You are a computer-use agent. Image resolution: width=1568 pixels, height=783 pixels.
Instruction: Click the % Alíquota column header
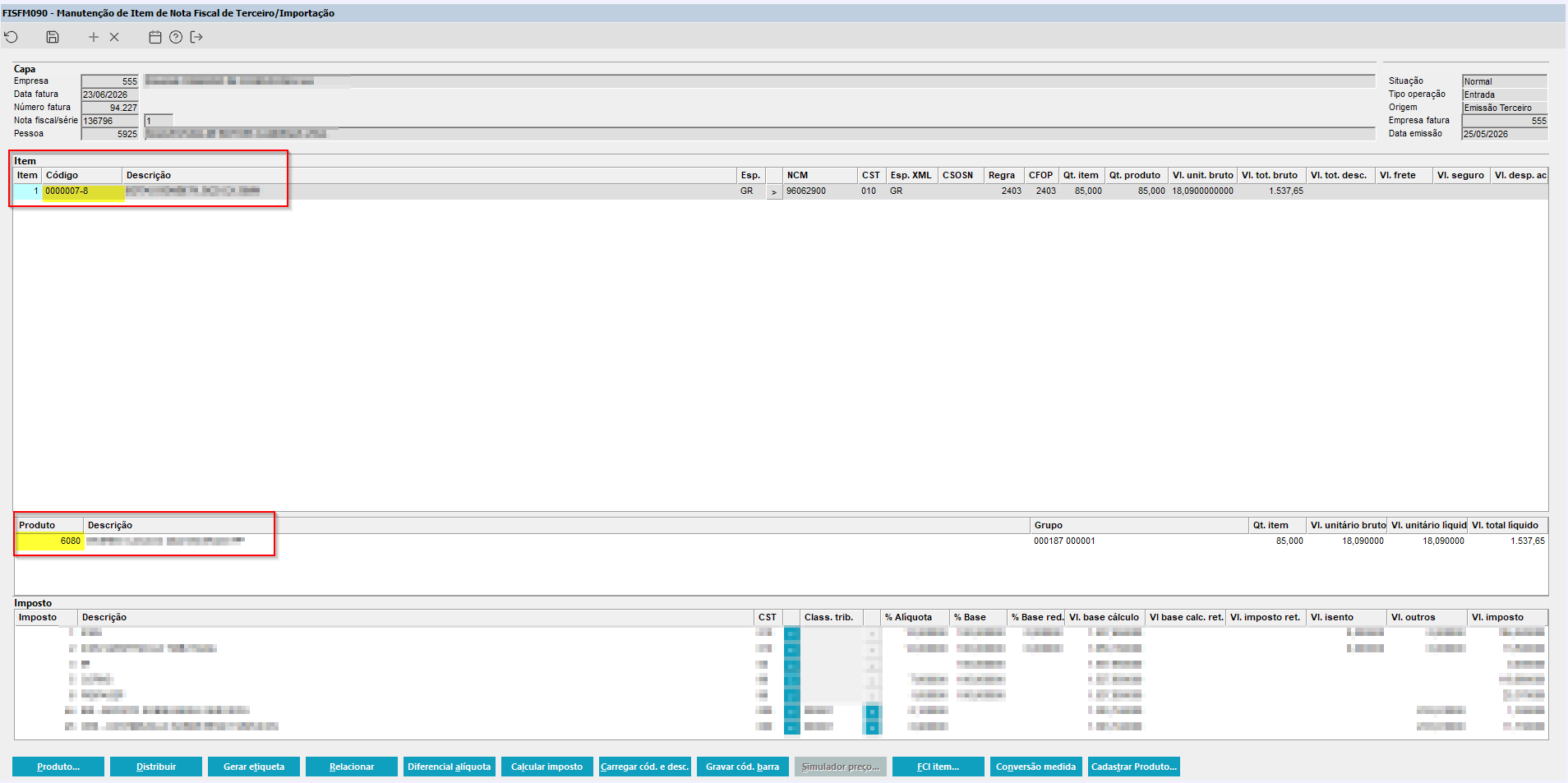point(915,617)
